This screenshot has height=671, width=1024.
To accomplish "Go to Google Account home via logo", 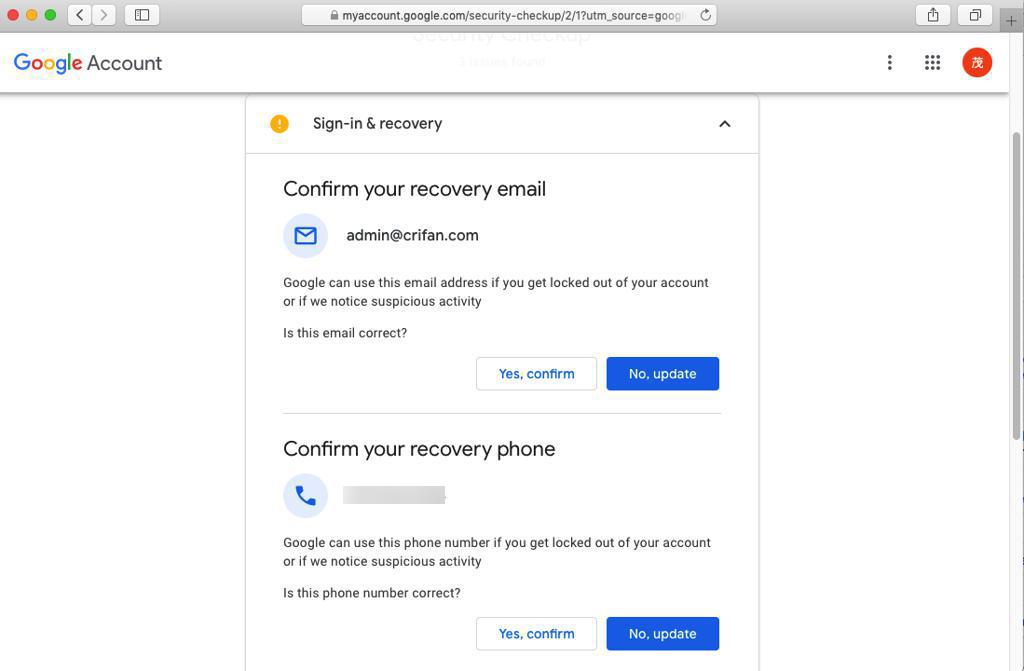I will 88,63.
